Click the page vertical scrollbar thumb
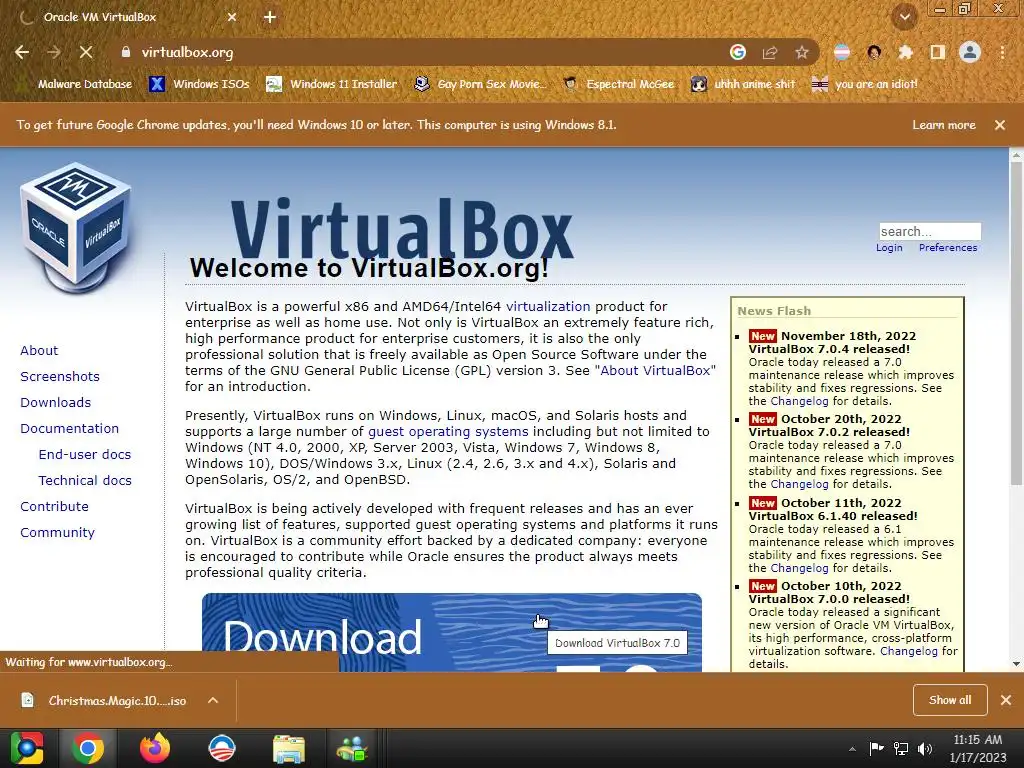Screen dimensions: 1024x768 (1016, 324)
